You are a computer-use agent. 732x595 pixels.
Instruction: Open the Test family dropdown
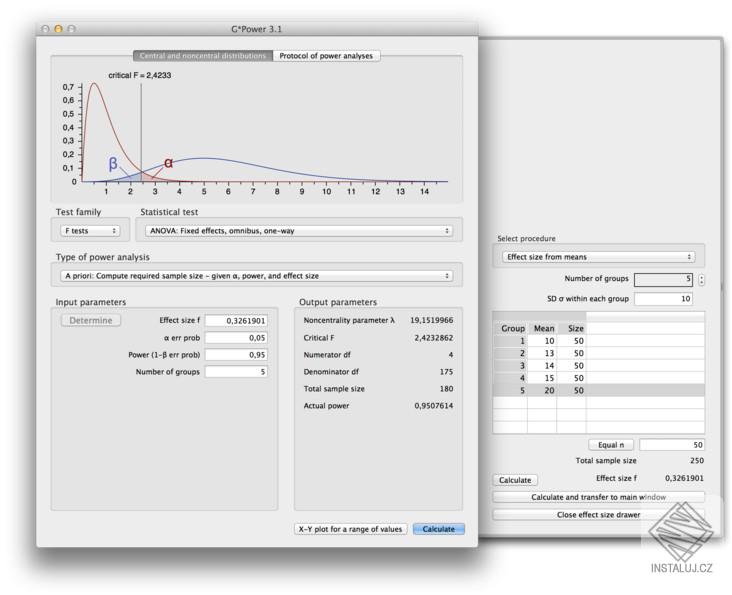click(90, 231)
